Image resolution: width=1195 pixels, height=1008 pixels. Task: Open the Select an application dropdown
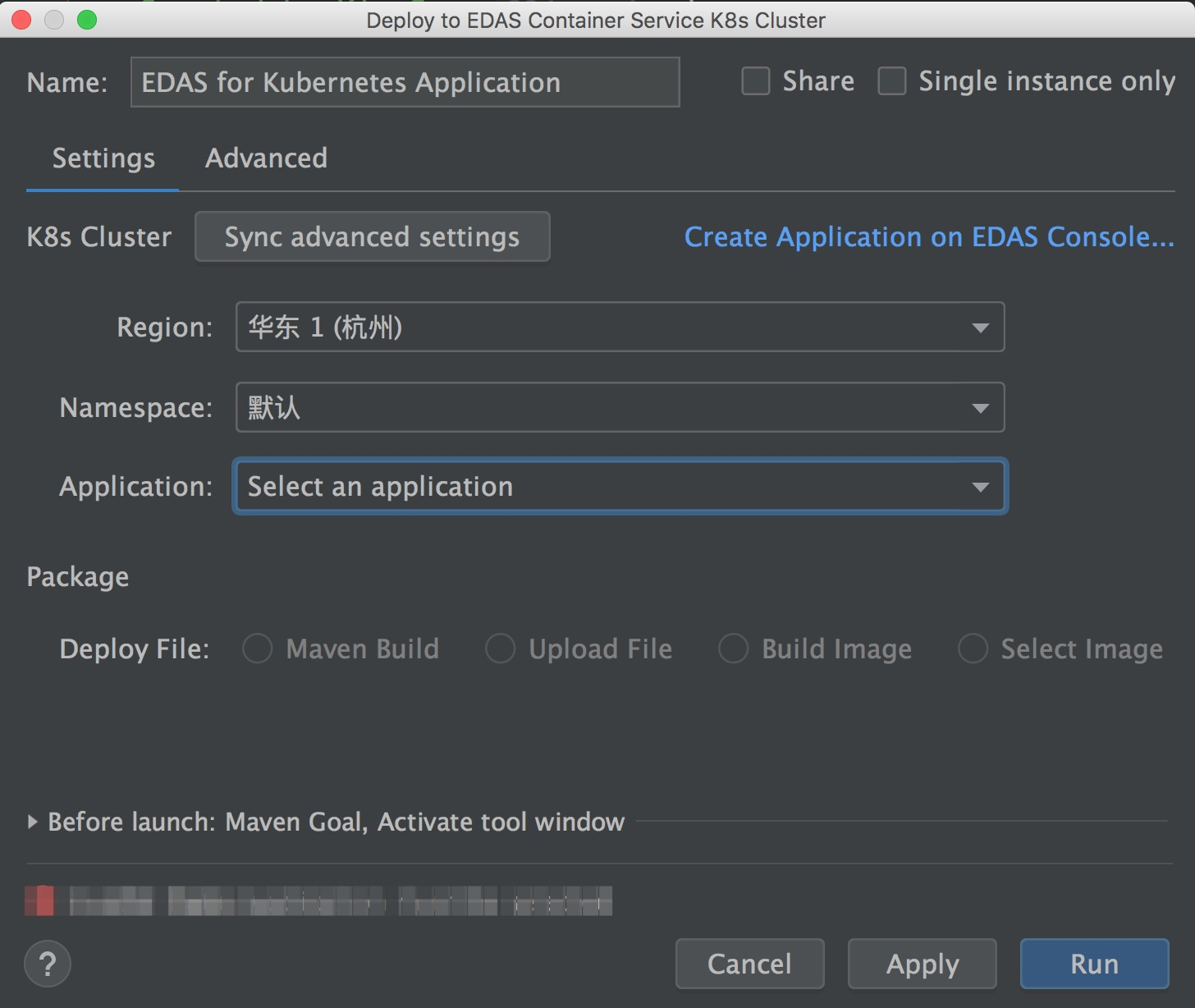point(620,487)
